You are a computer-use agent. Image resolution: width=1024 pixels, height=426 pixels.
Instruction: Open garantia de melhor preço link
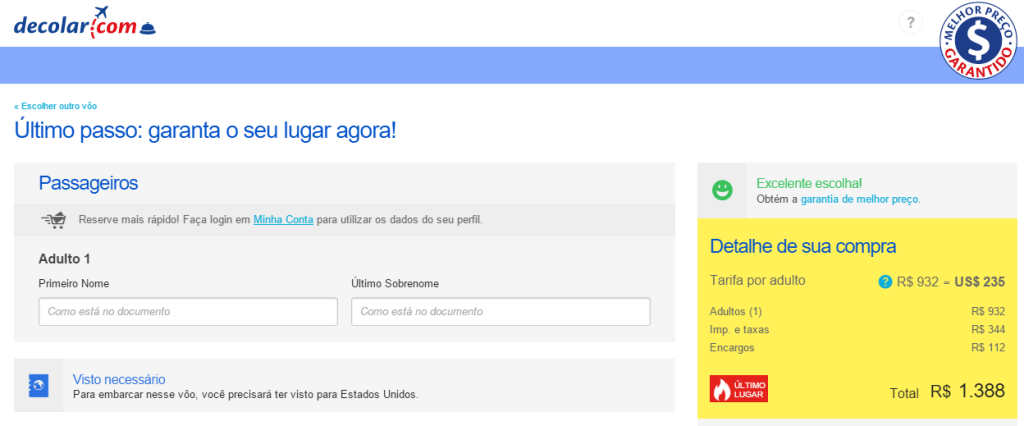(x=859, y=199)
